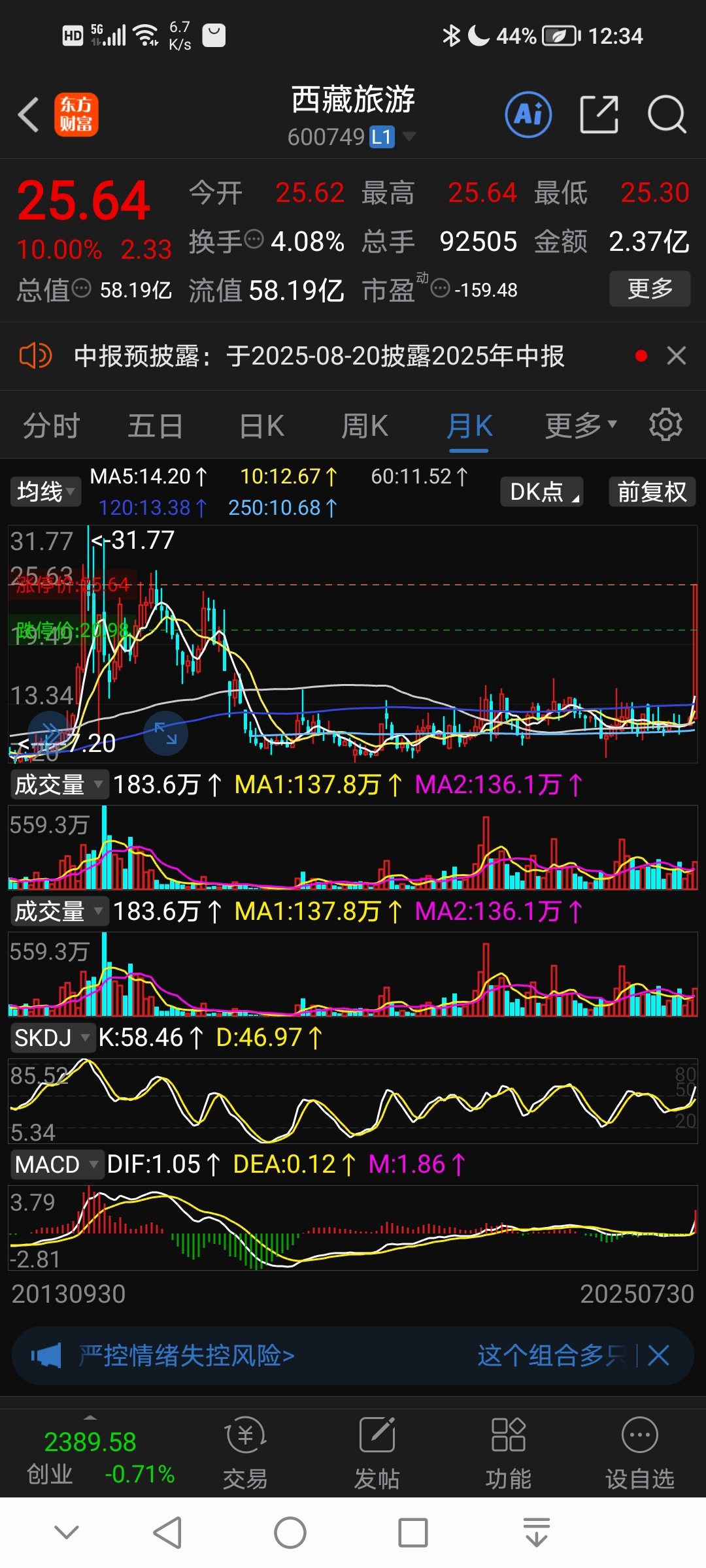The image size is (706, 1568).
Task: Tap the 市盈 value -159.48
Action: click(486, 289)
